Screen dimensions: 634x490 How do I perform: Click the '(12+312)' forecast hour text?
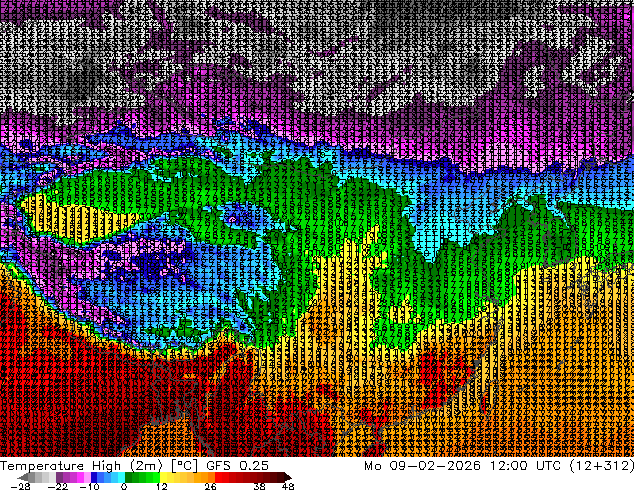[602, 466]
